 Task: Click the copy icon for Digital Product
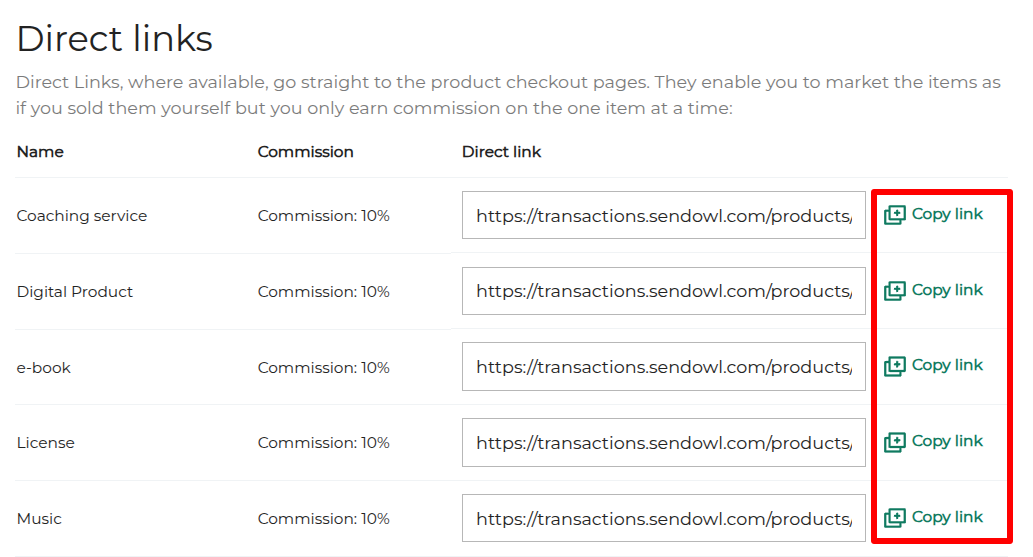[895, 291]
